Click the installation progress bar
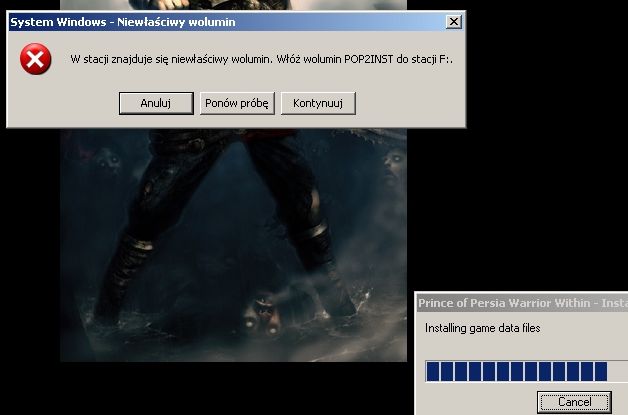 (x=526, y=371)
